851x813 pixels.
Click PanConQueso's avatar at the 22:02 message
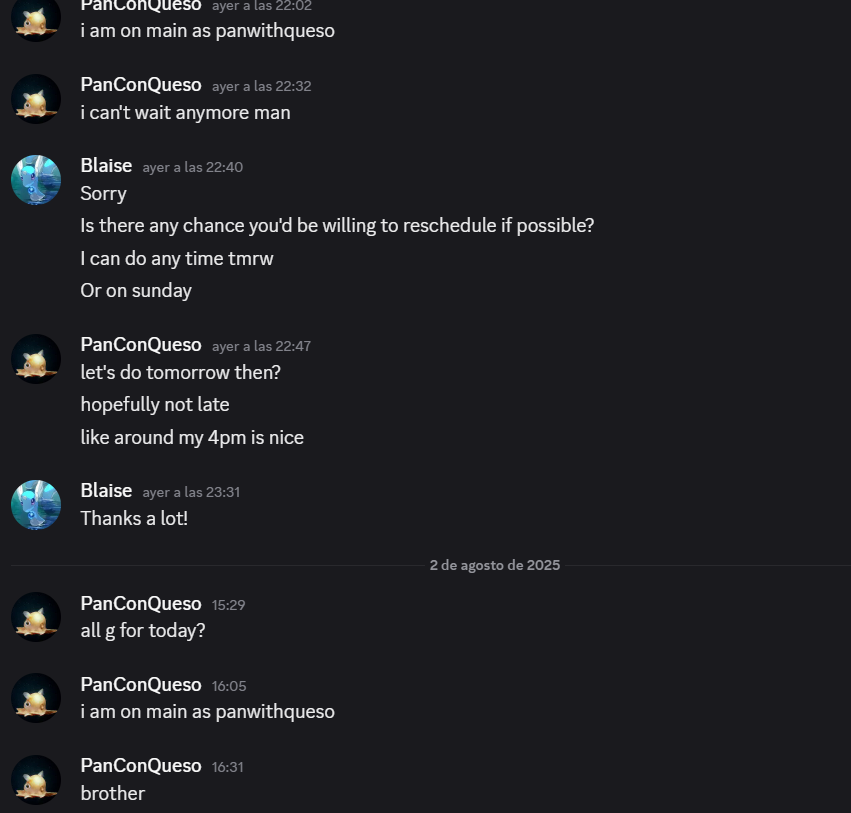pyautogui.click(x=36, y=18)
